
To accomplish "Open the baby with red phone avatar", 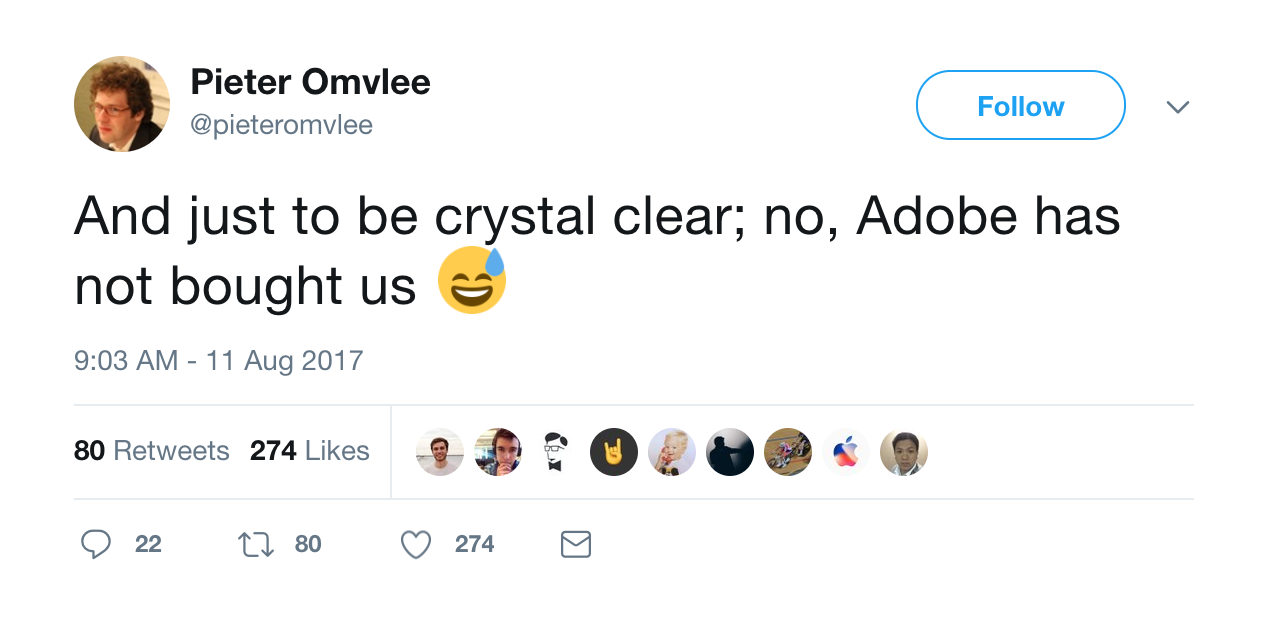I will pyautogui.click(x=672, y=452).
